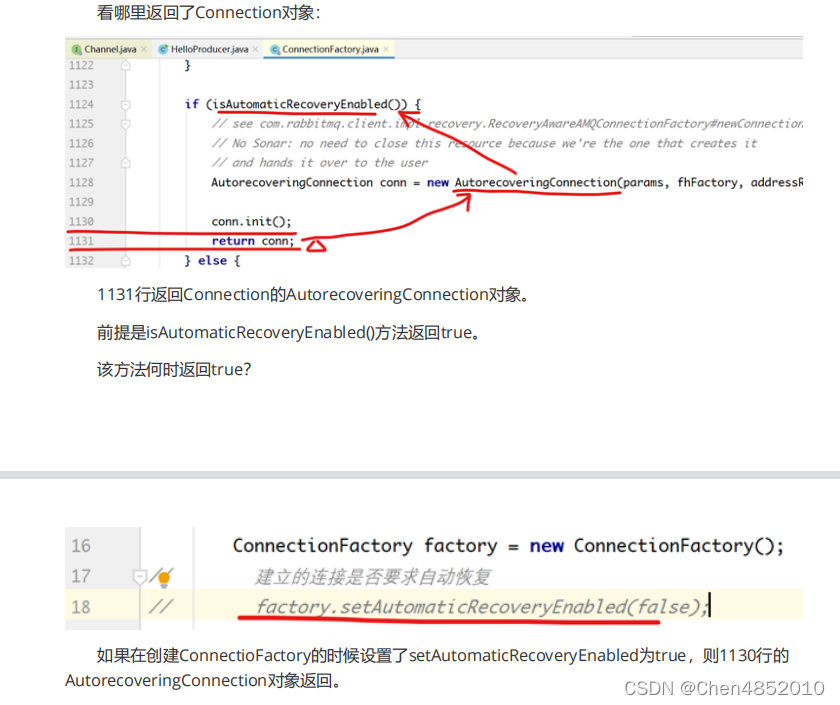Click line number 18 in the gutter
This screenshot has width=840, height=705.
point(81,607)
